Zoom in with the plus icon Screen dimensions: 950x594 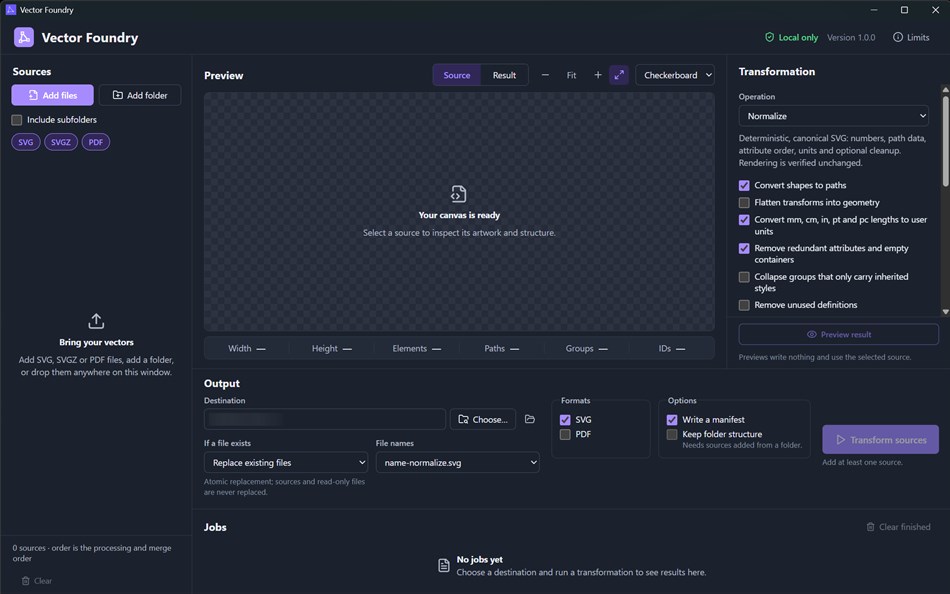[598, 75]
